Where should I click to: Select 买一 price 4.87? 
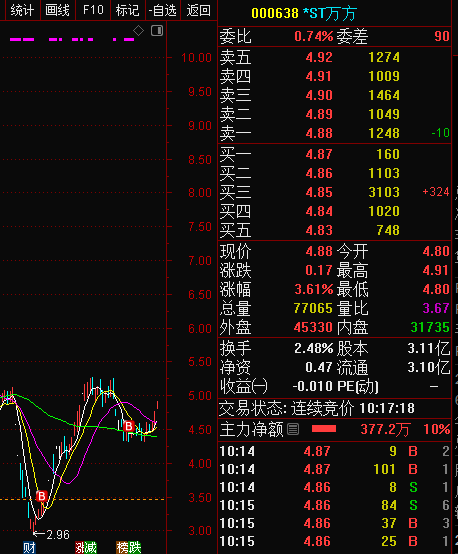[319, 154]
